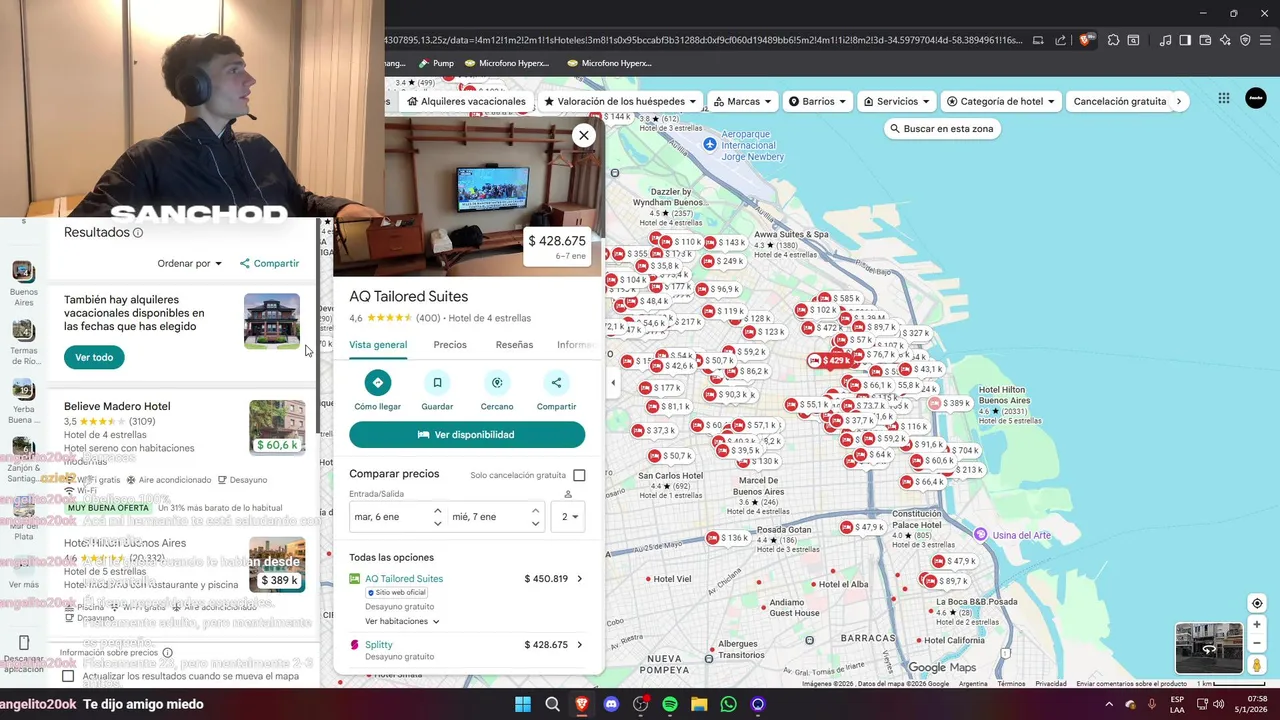Click the Resultados info icon
The height and width of the screenshot is (720, 1280).
(138, 233)
